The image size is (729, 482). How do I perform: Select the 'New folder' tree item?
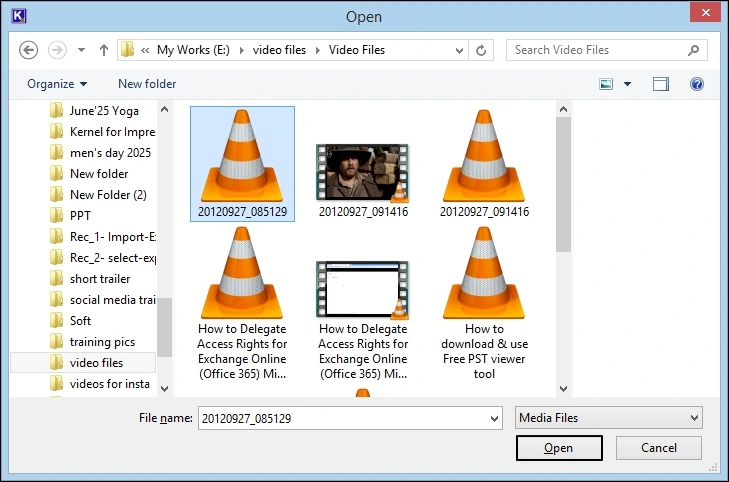99,174
